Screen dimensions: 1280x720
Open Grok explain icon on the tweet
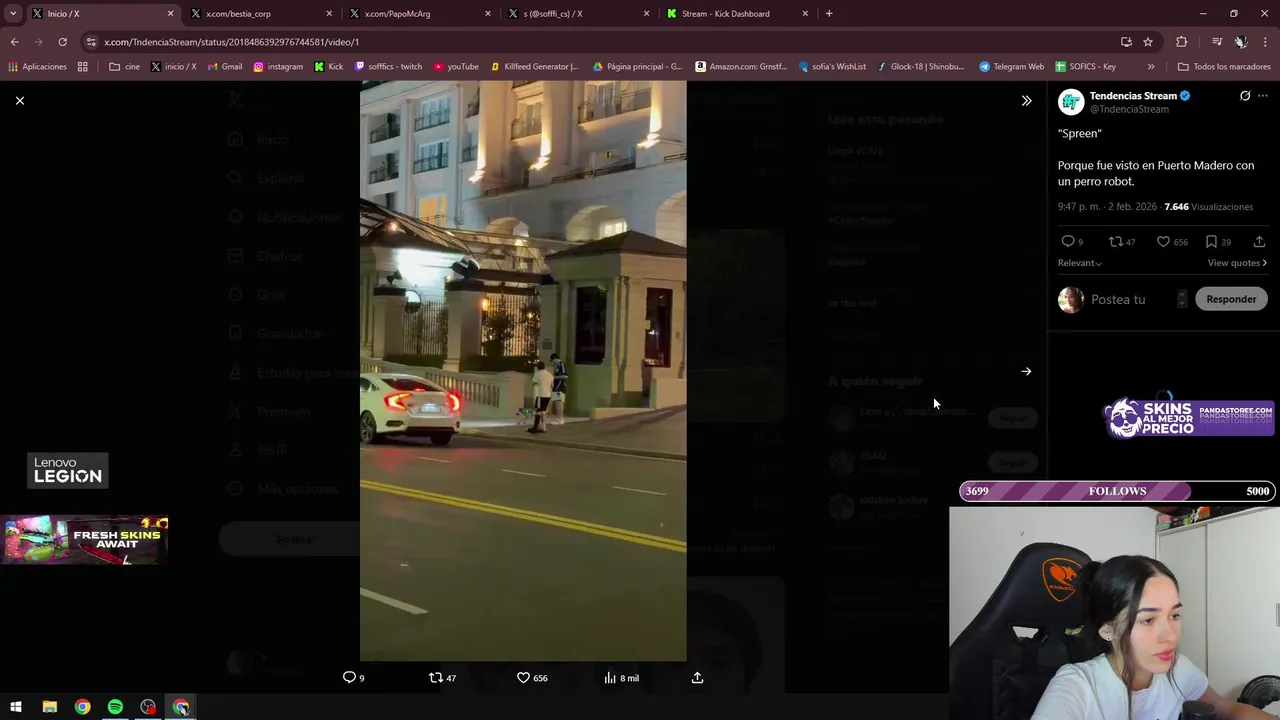click(x=1245, y=96)
